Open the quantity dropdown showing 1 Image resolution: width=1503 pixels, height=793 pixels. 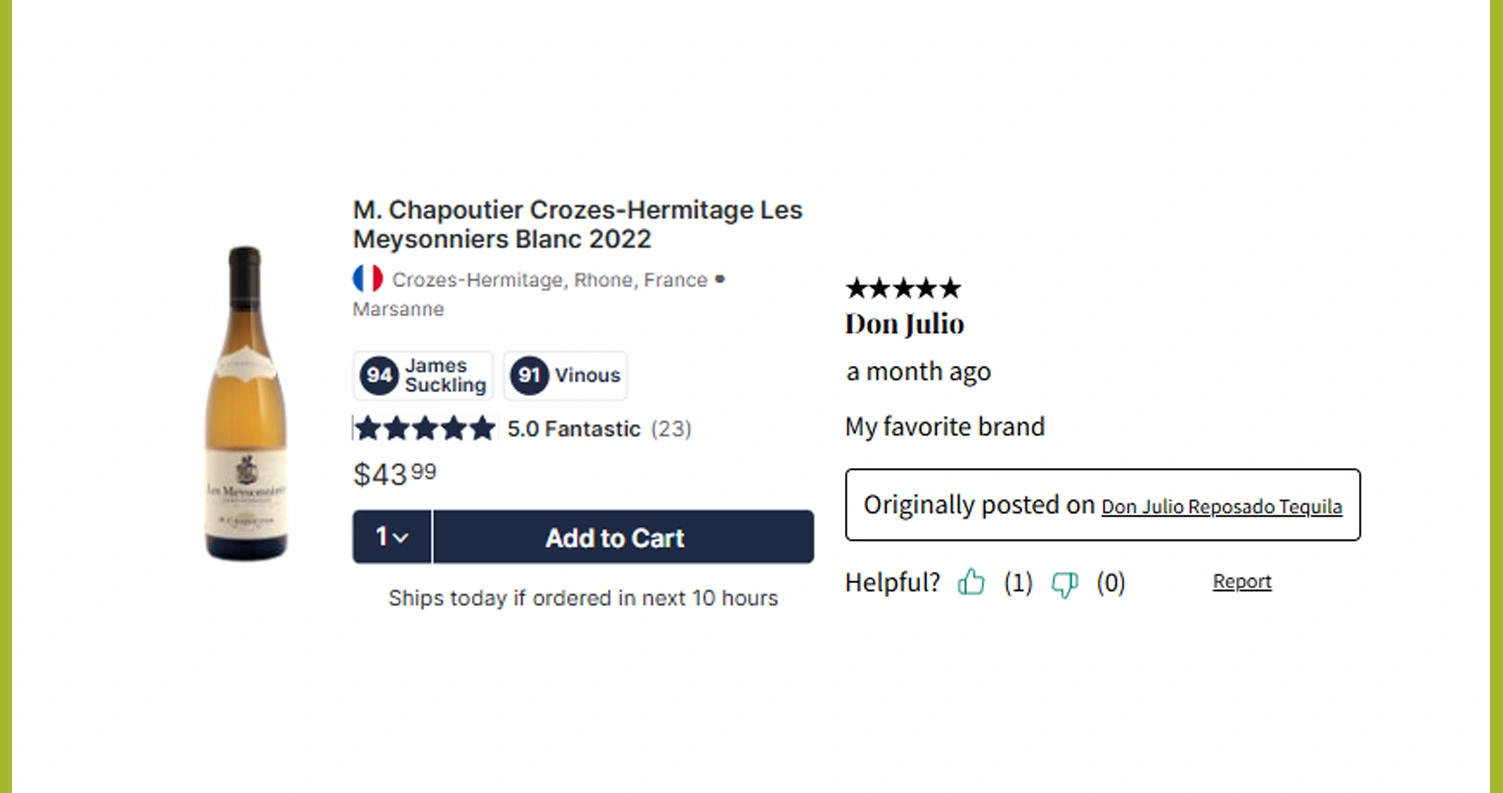pos(392,537)
